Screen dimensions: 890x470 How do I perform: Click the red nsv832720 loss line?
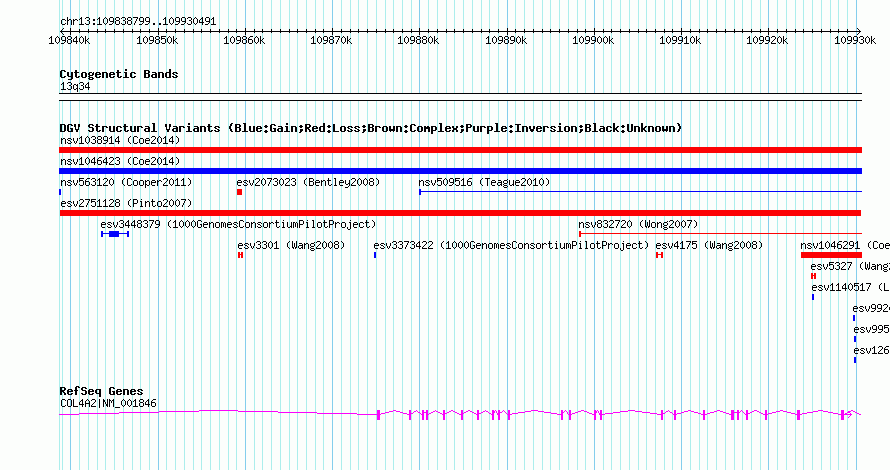point(720,234)
